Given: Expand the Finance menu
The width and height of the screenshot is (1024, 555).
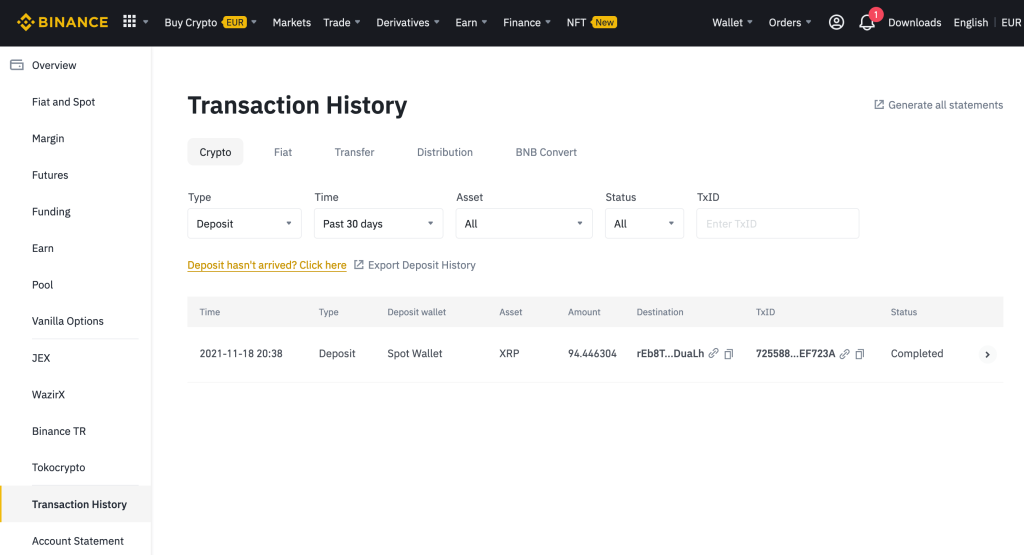Looking at the screenshot, I should [x=526, y=22].
